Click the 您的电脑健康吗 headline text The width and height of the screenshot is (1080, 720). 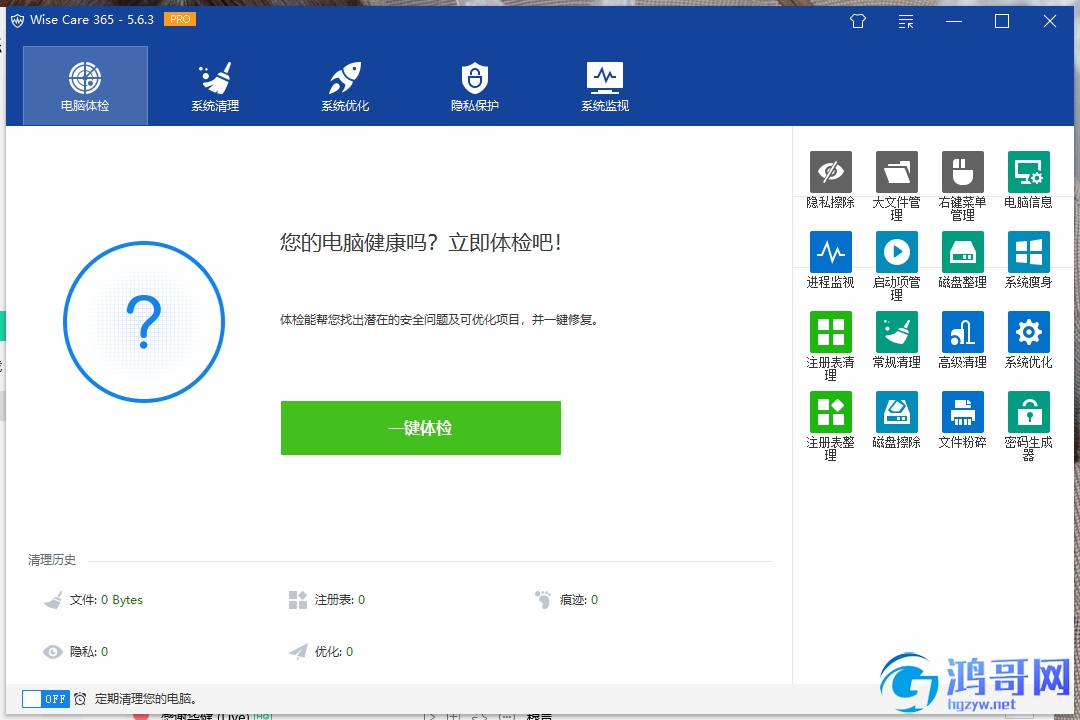(x=421, y=243)
